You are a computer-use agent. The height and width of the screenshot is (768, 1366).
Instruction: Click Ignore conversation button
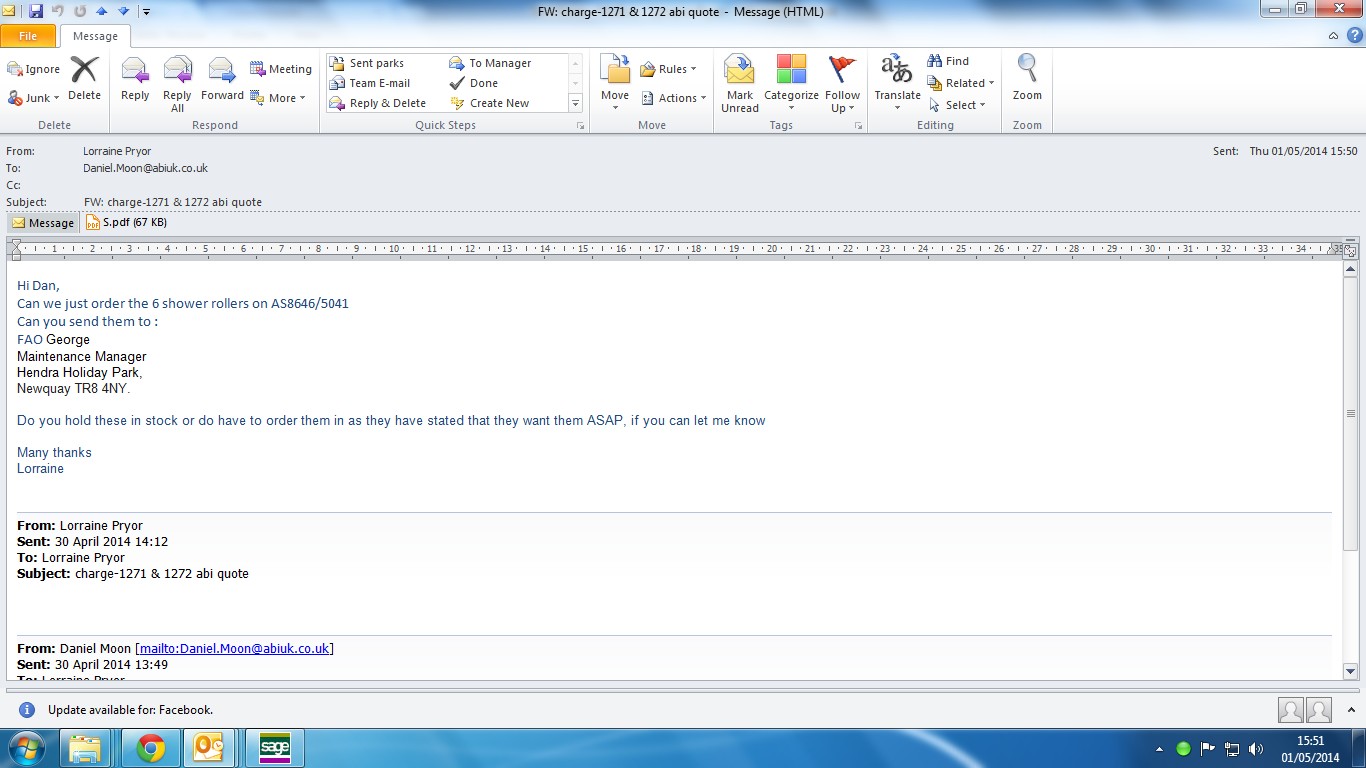coord(34,69)
